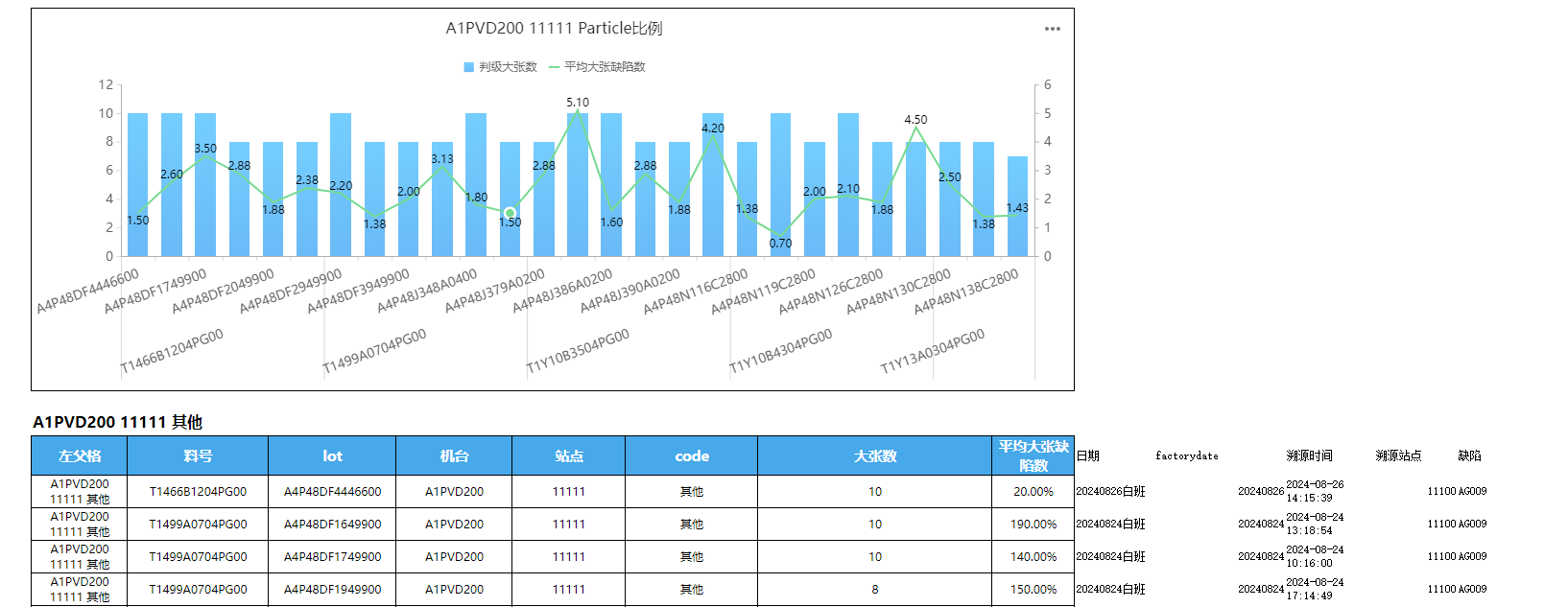Click the 日期 column header
This screenshot has width=1568, height=607.
pos(1088,455)
